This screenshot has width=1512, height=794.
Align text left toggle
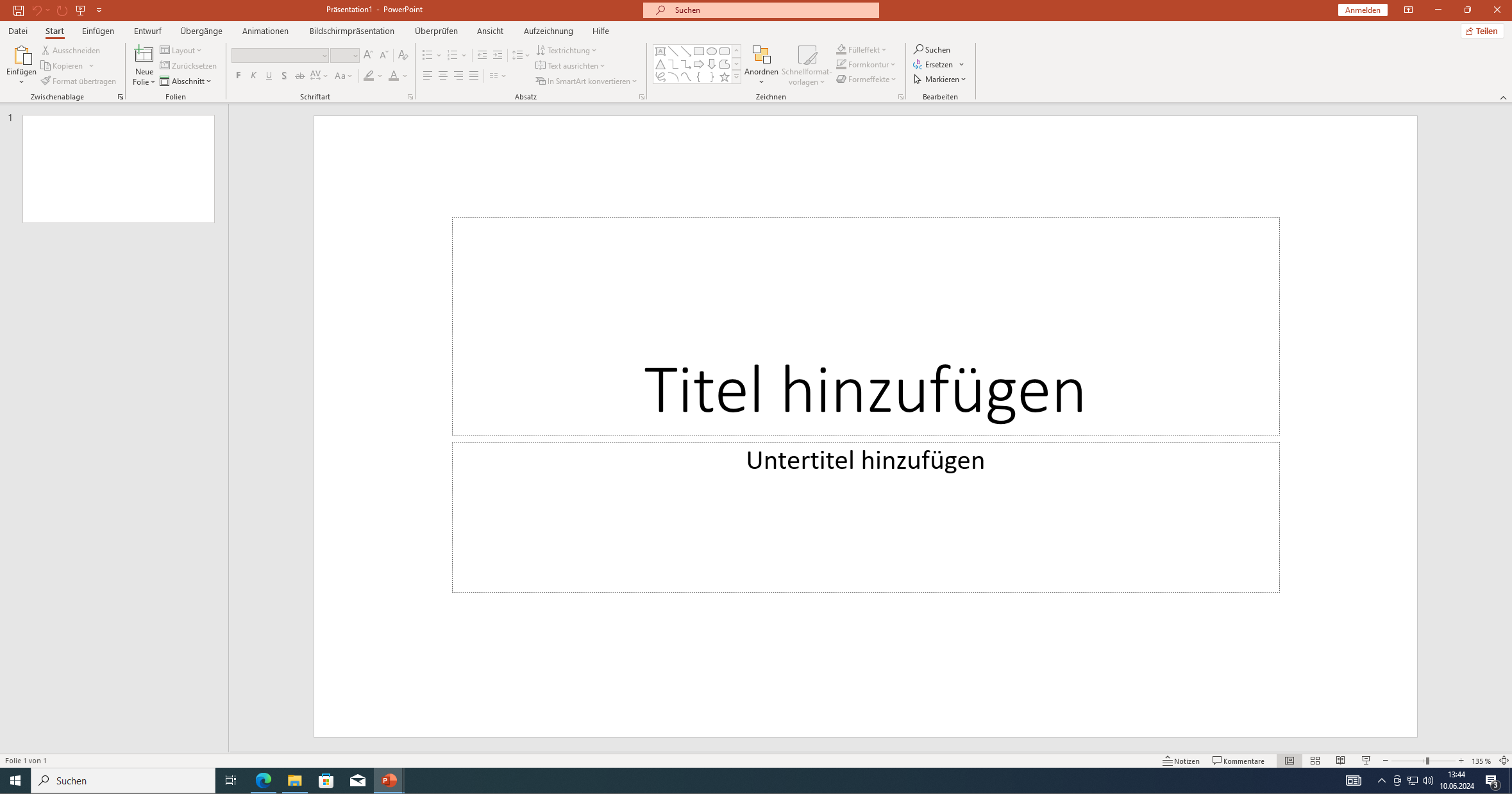click(x=428, y=76)
